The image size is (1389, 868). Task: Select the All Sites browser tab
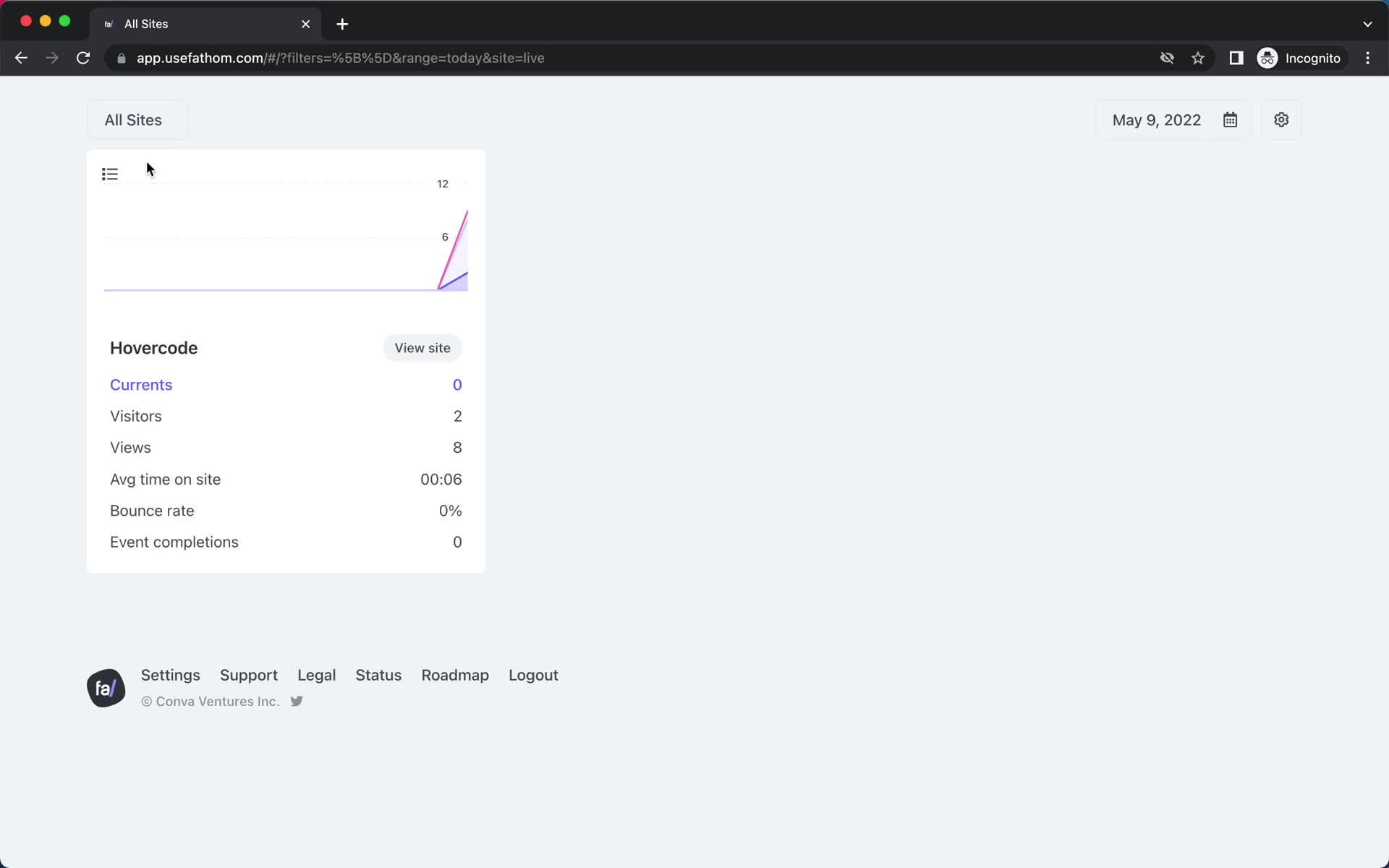coord(205,24)
